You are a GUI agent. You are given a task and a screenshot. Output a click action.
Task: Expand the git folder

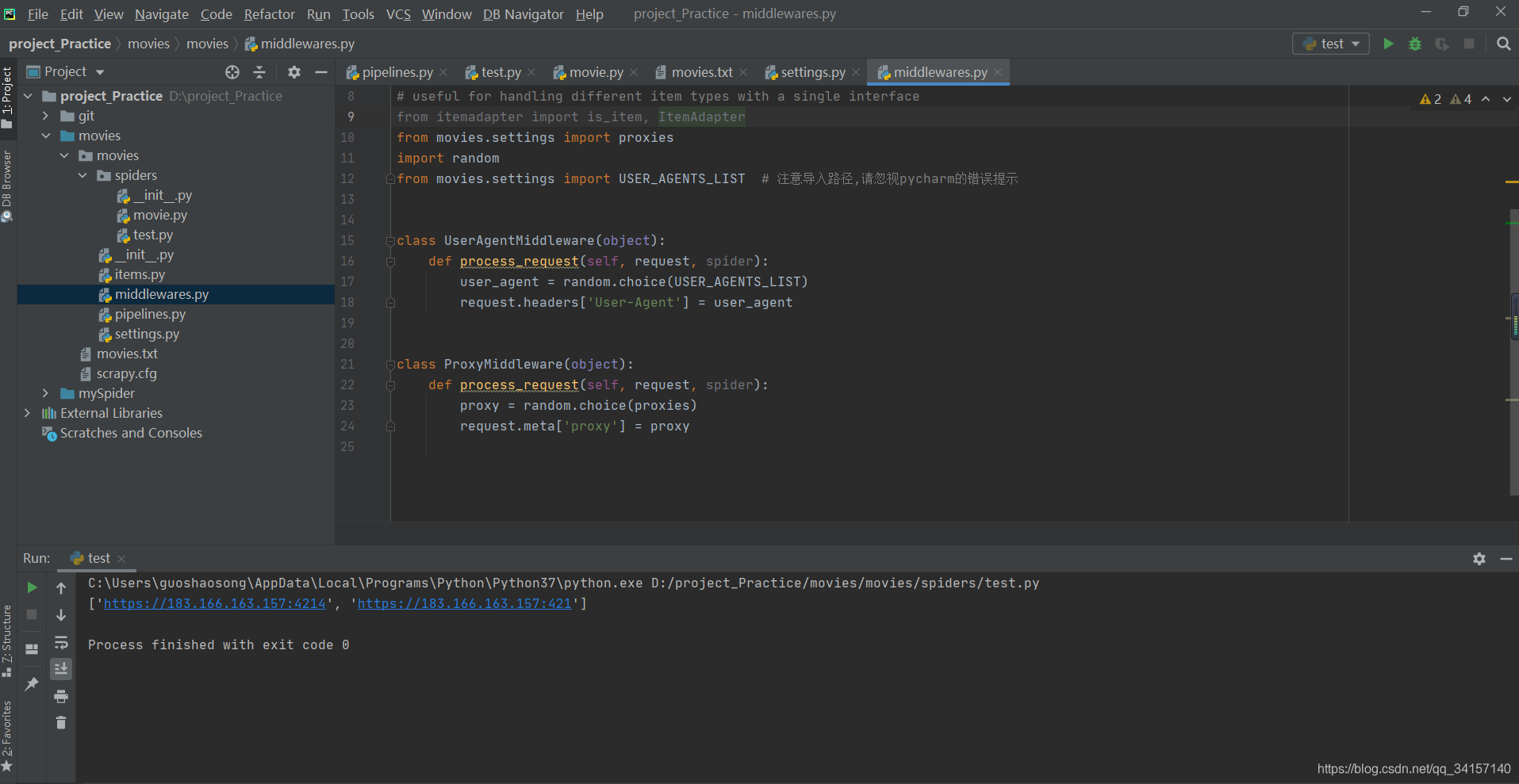coord(46,116)
